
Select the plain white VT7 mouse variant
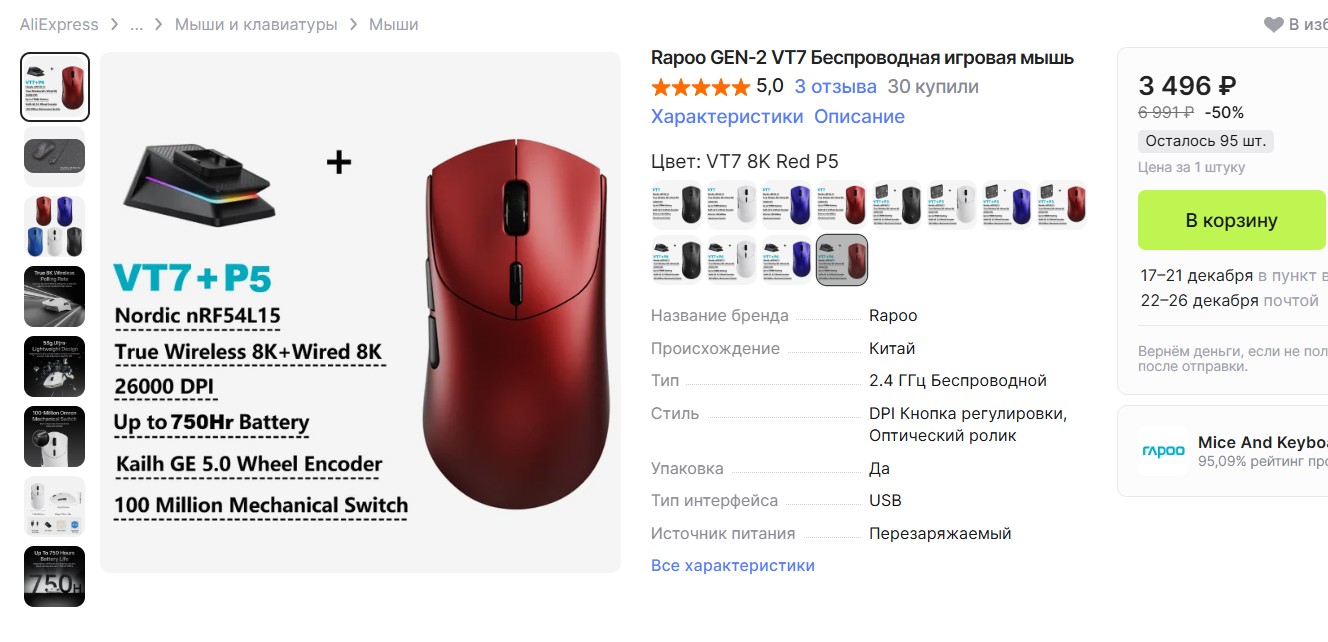click(732, 205)
